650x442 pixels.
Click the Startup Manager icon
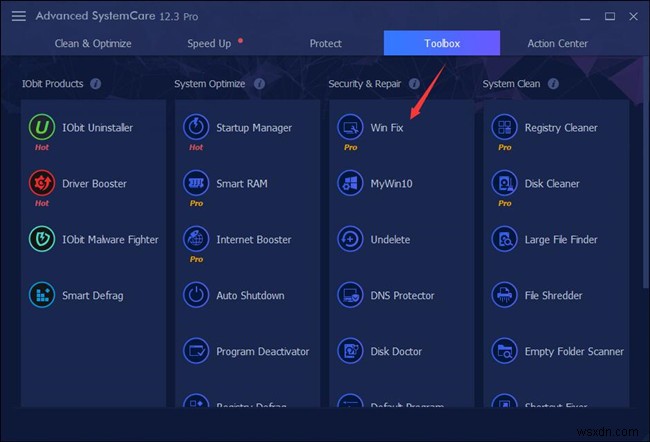coord(196,127)
